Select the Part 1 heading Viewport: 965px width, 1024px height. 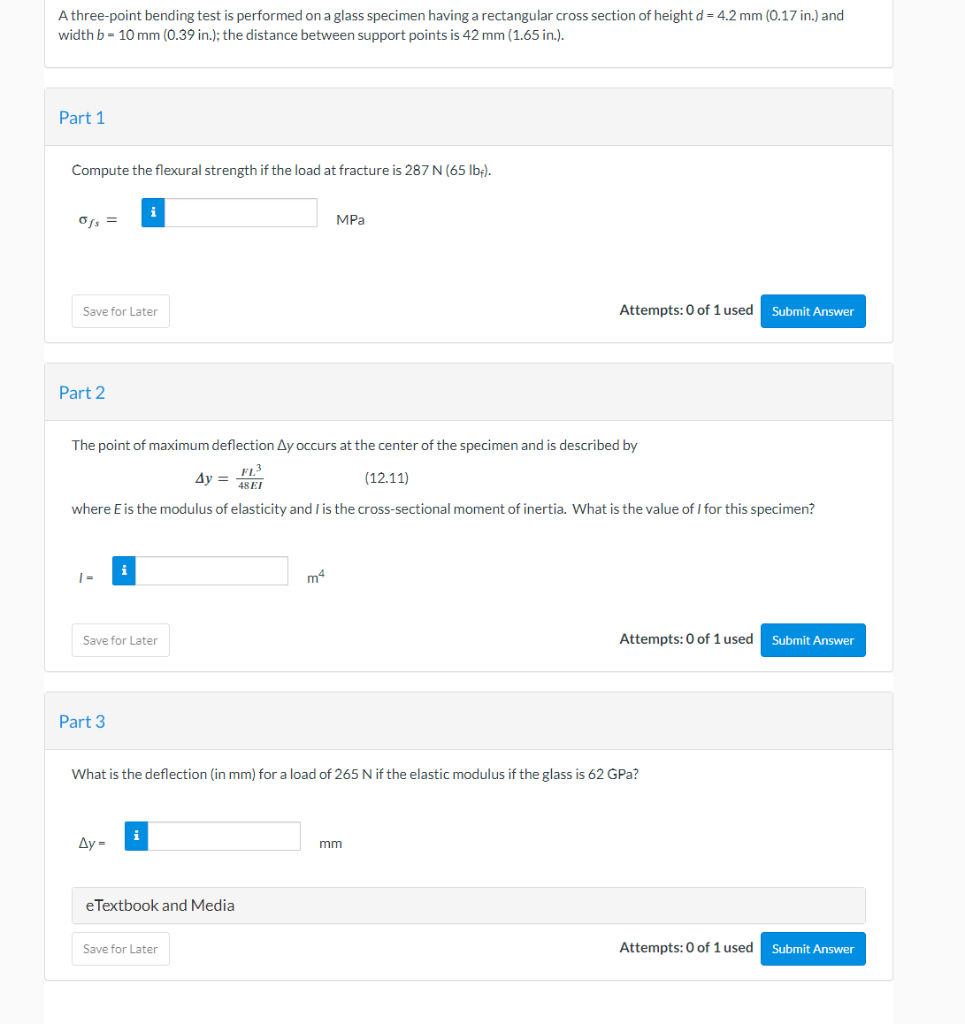82,118
